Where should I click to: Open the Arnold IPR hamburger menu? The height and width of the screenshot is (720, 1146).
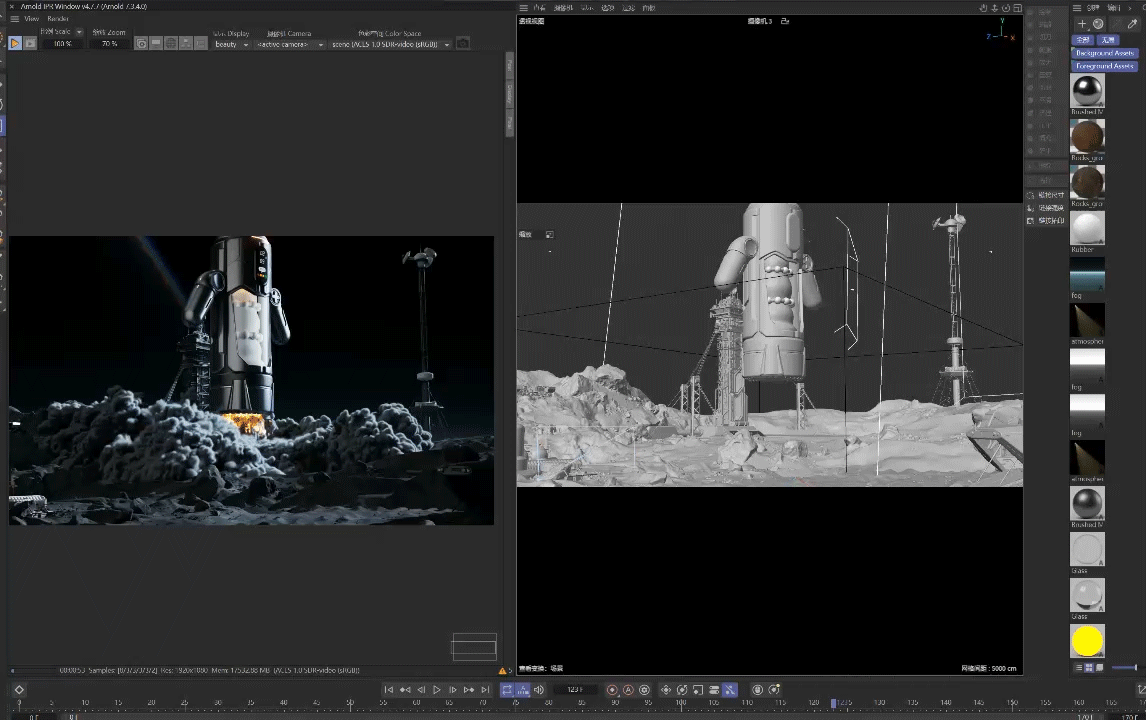[15, 19]
